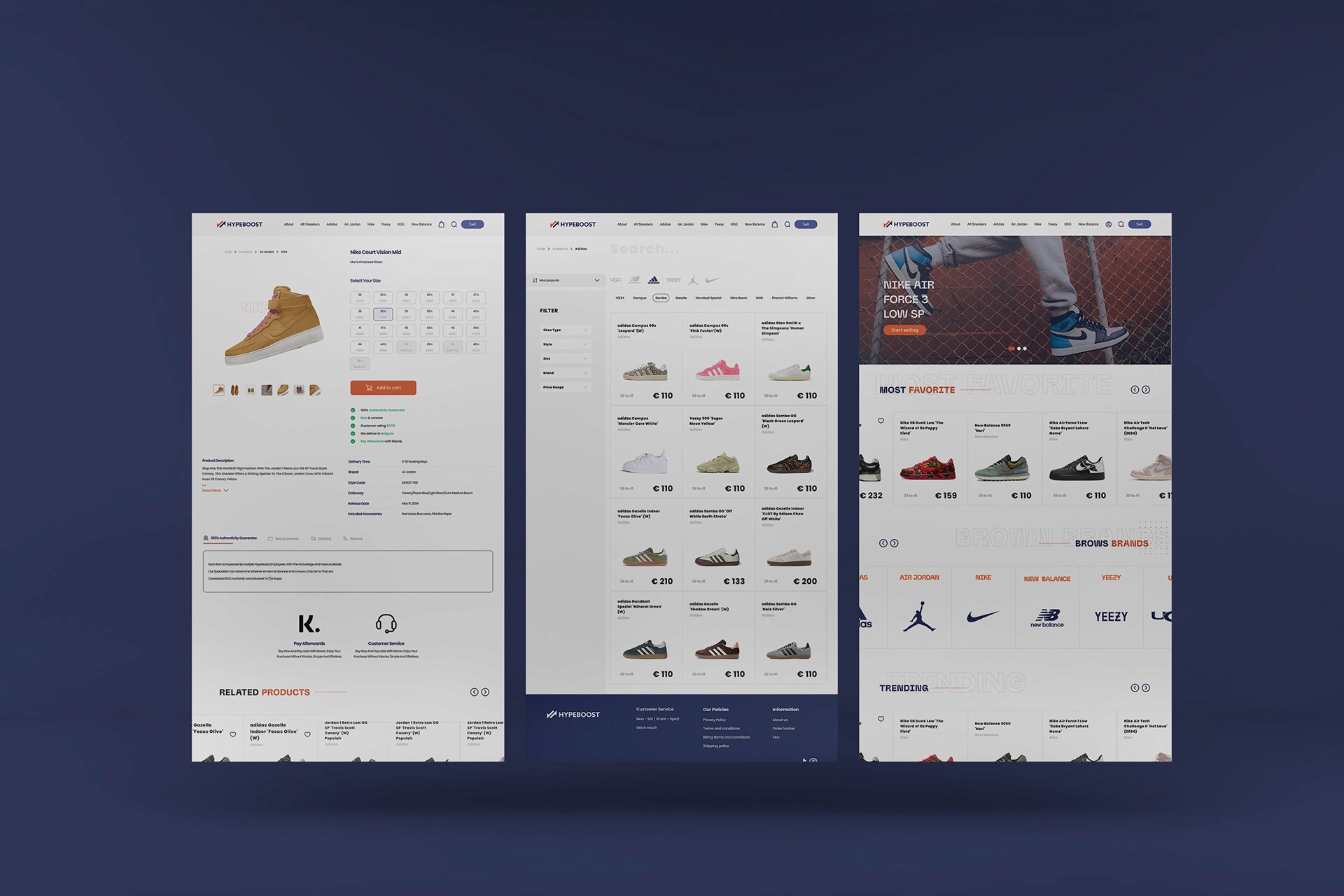This screenshot has width=1344, height=896.
Task: Click next arrow beside Trending heading
Action: click(x=1146, y=688)
